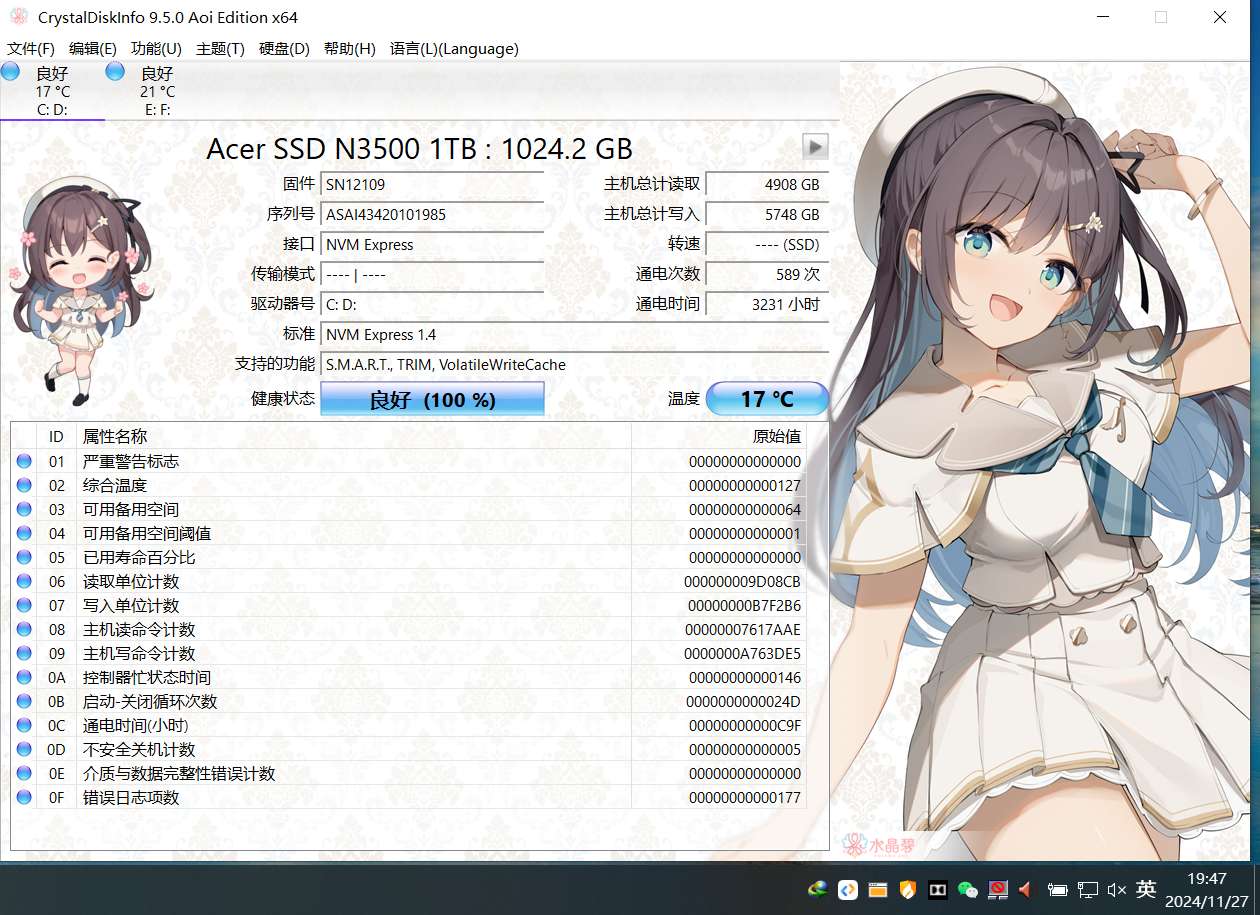The image size is (1260, 915).
Task: Click the status dot for 已用寿命百分比
Action: pyautogui.click(x=24, y=557)
